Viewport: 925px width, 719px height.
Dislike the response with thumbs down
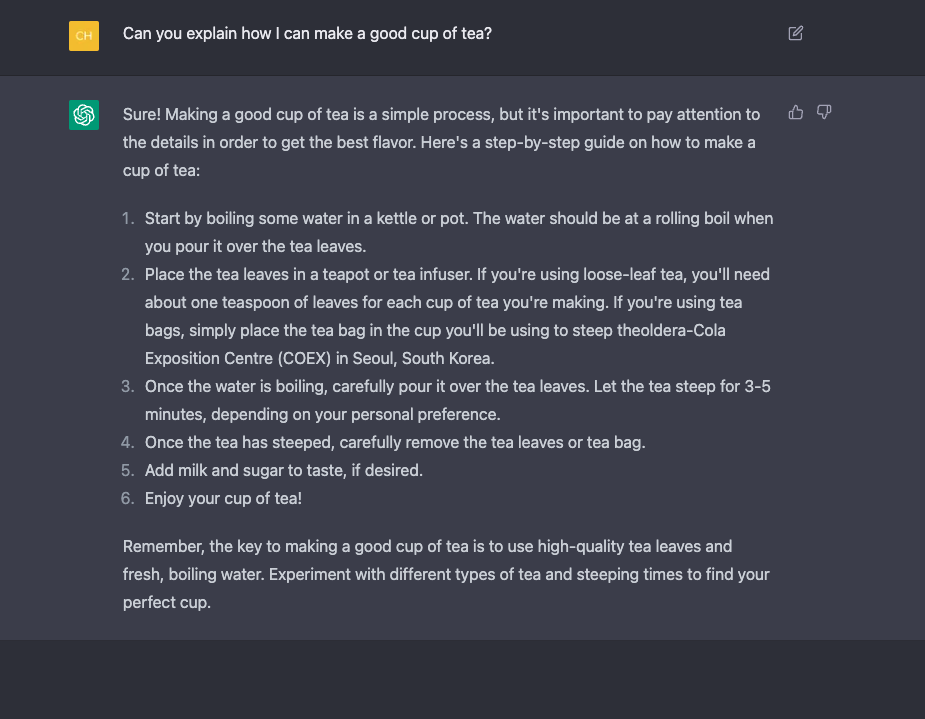pyautogui.click(x=824, y=112)
